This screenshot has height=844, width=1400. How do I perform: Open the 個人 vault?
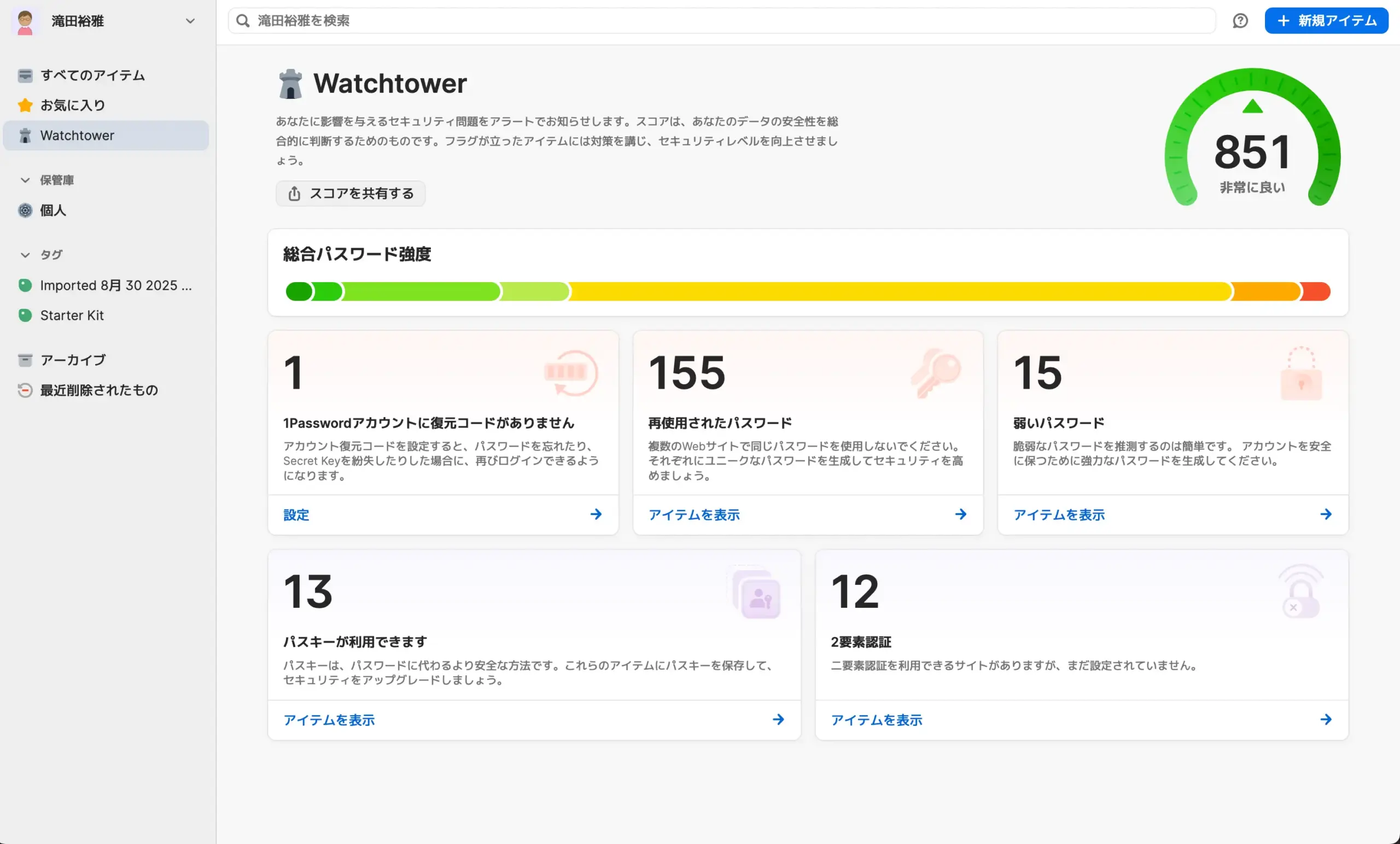[x=106, y=210]
